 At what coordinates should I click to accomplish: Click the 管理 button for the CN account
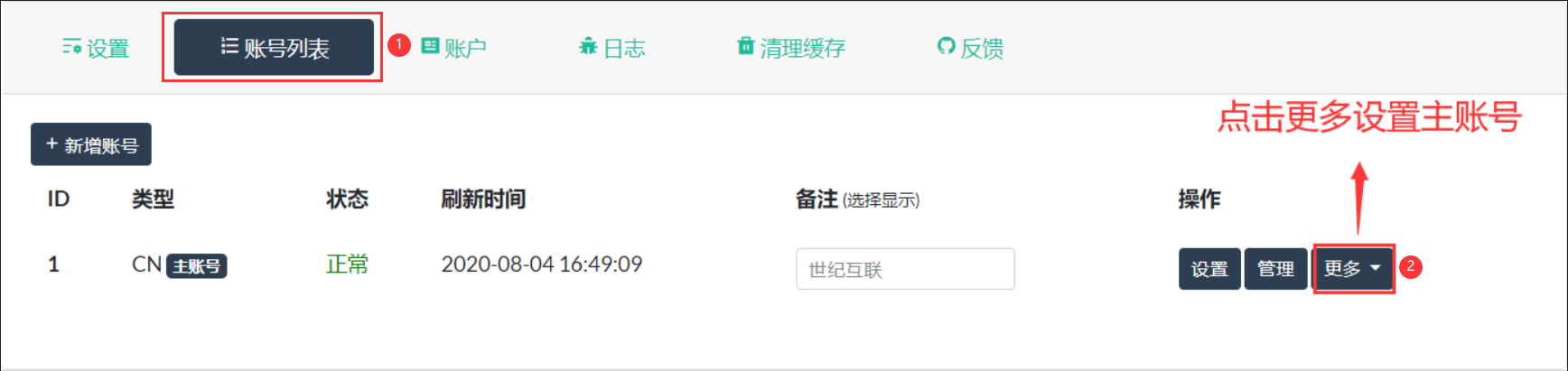pyautogui.click(x=1275, y=268)
